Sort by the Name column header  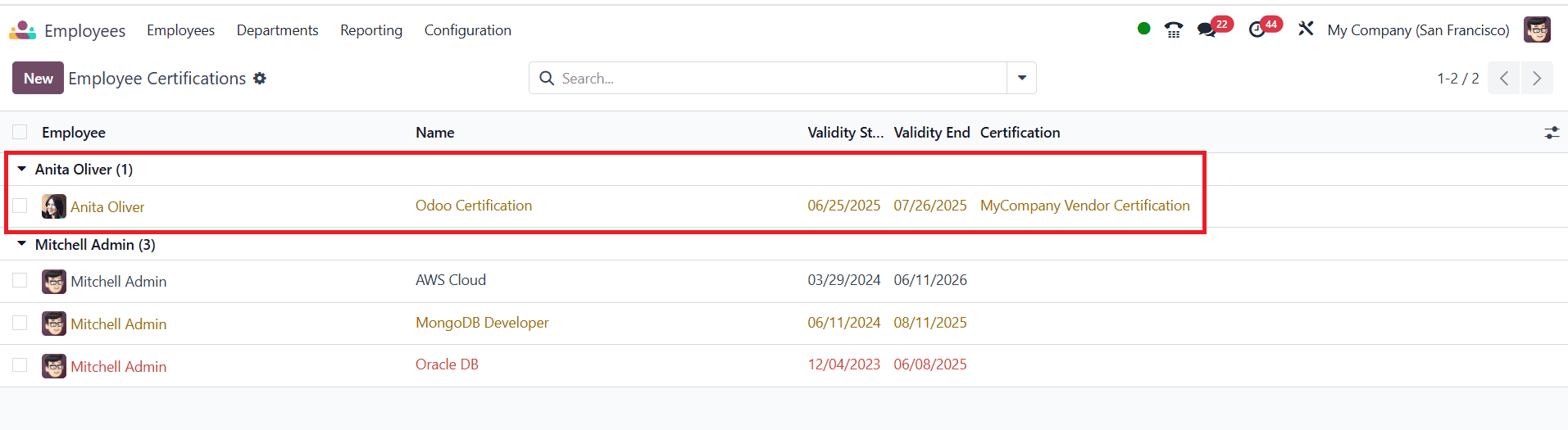pos(434,133)
